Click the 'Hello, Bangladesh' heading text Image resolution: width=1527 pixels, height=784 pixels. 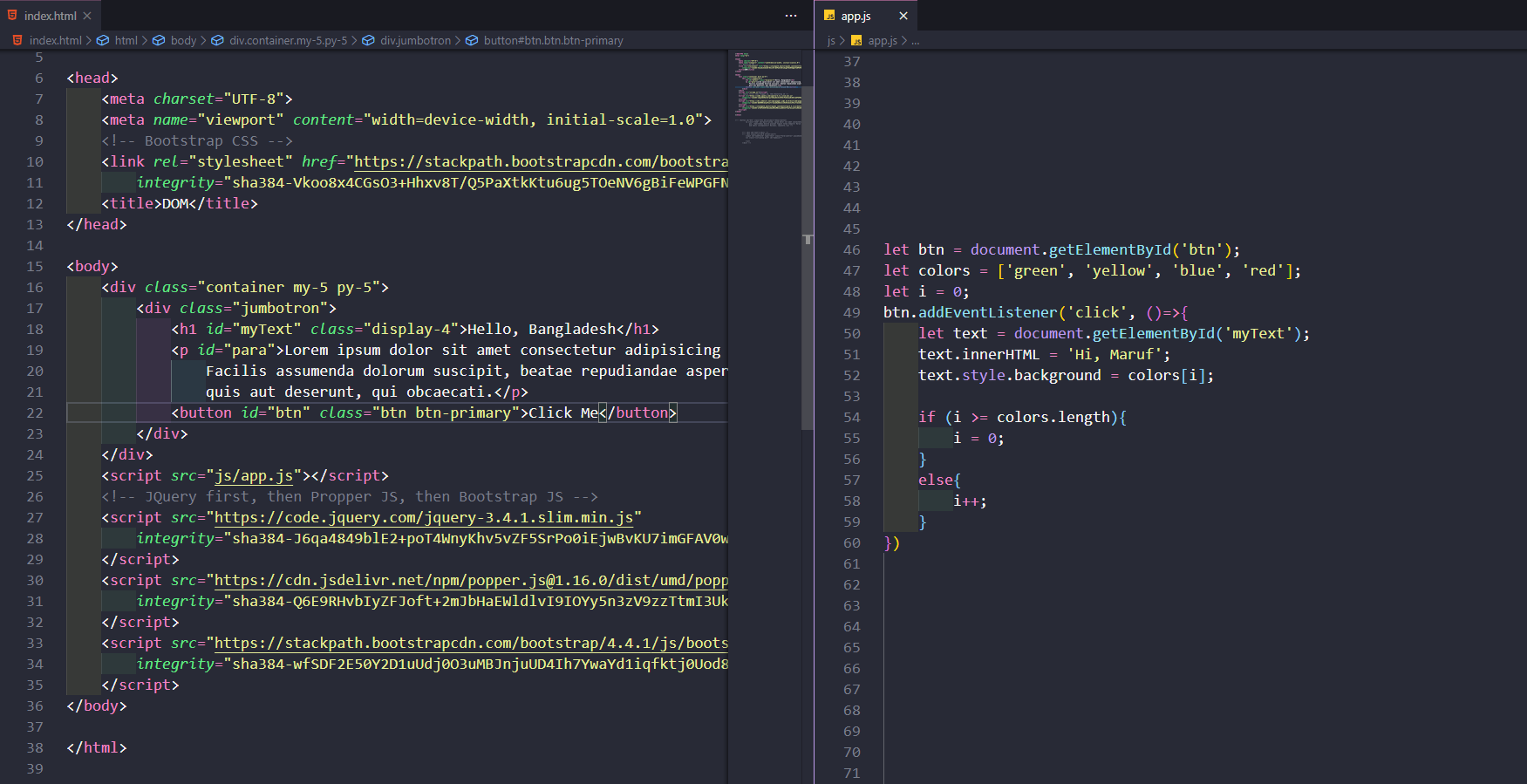click(x=542, y=329)
